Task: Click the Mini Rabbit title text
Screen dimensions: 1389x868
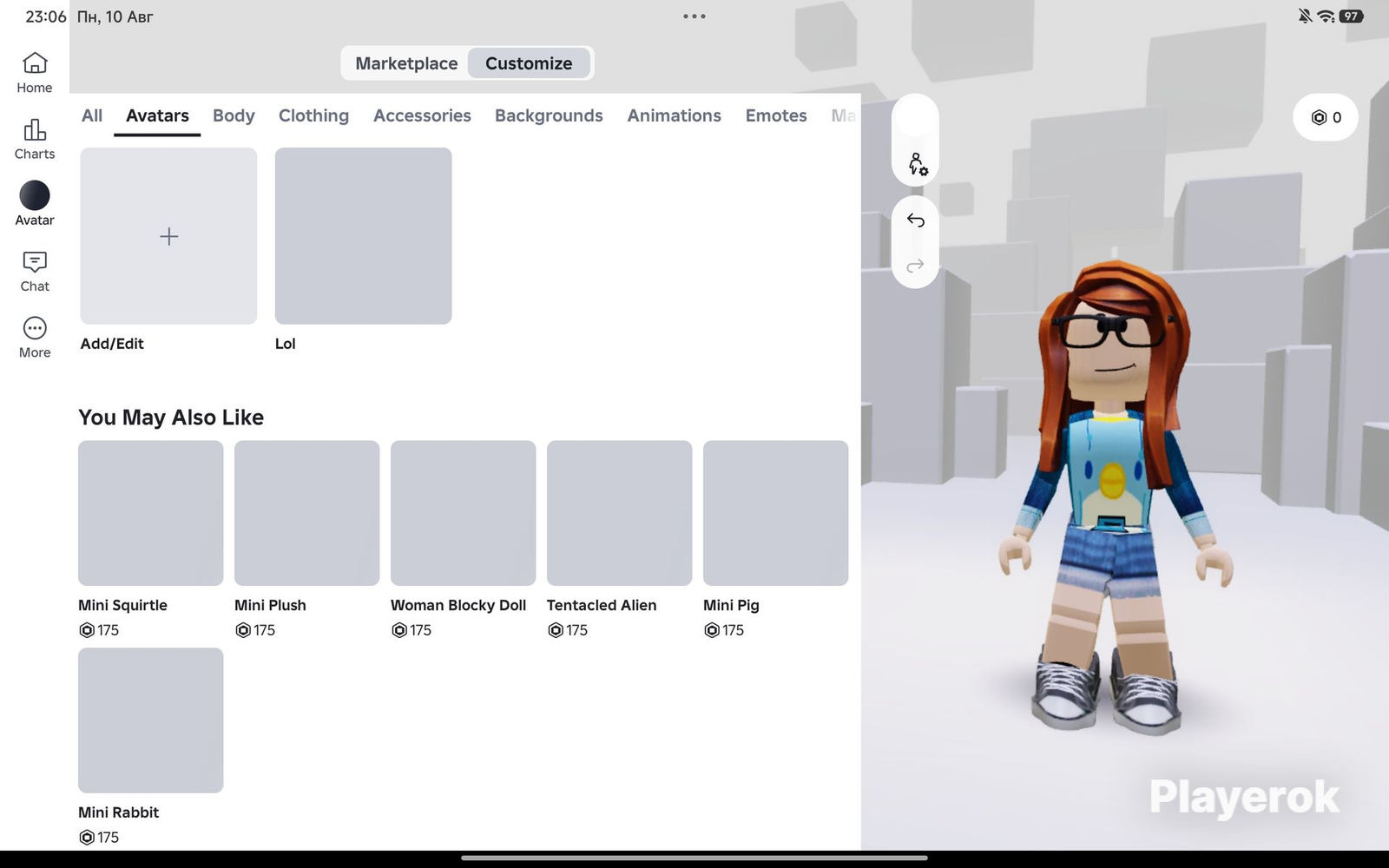Action: 119,812
